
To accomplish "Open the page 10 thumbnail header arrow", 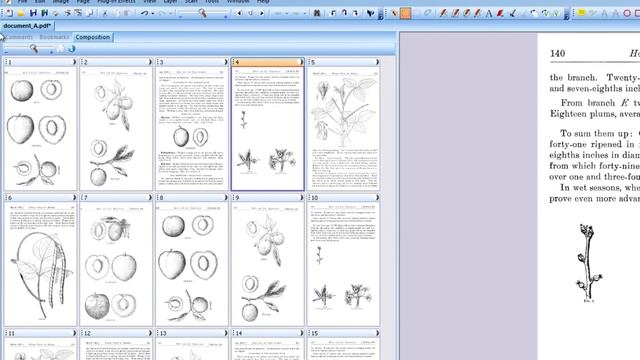I will 377,198.
